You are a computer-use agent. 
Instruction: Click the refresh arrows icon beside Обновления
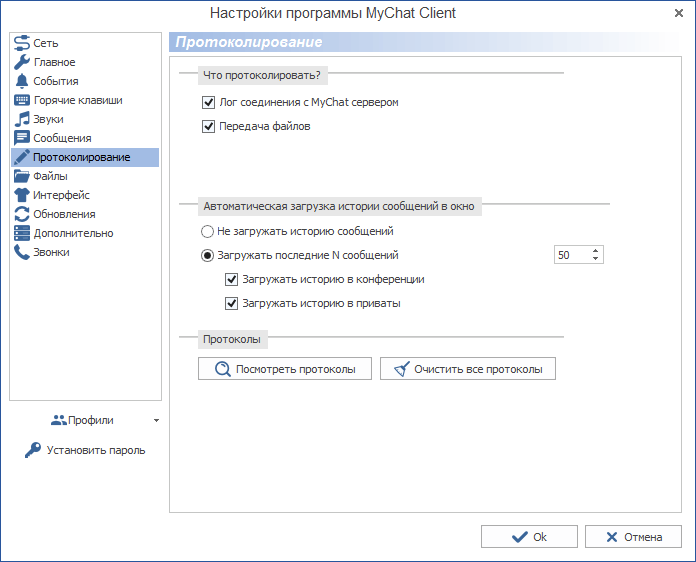point(22,214)
